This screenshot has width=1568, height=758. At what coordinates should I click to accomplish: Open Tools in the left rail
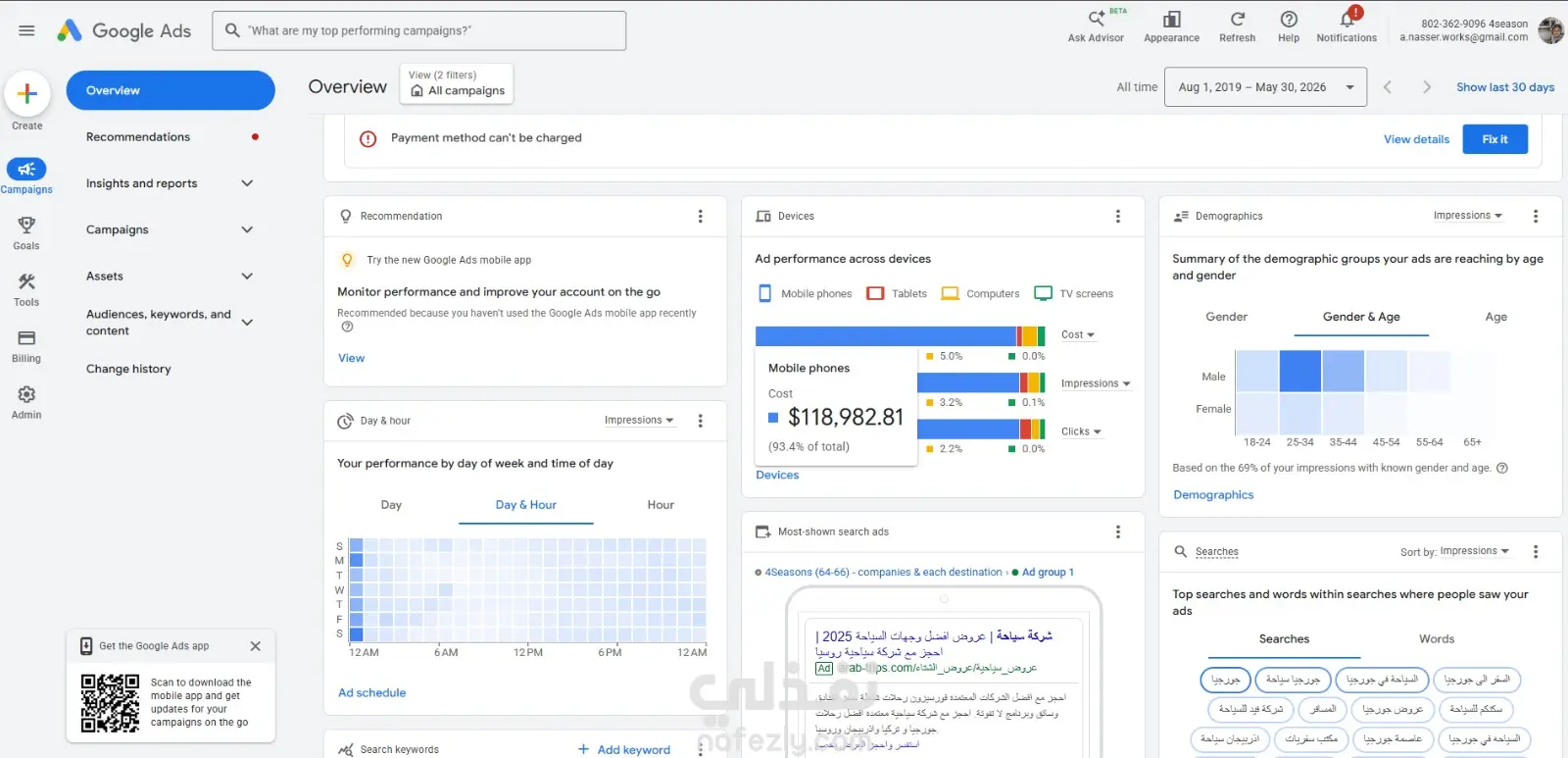(26, 289)
